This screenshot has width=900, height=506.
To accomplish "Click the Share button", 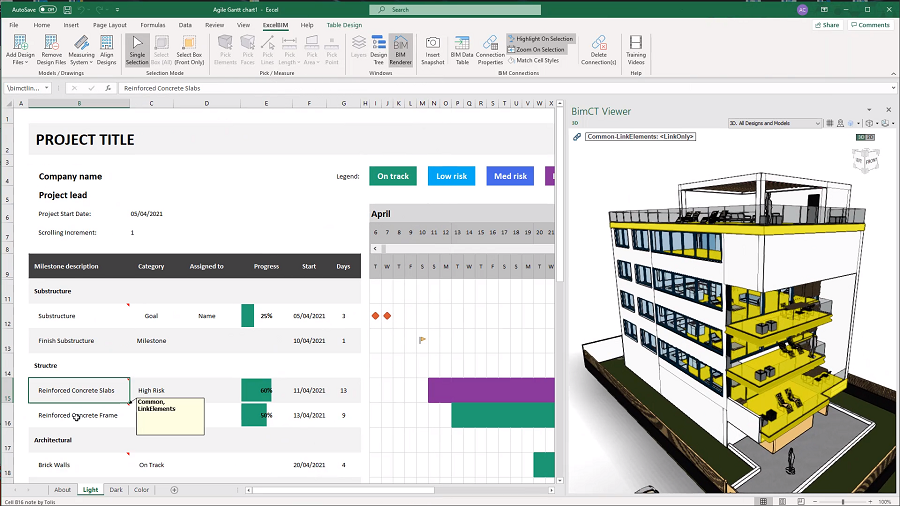I will point(828,24).
